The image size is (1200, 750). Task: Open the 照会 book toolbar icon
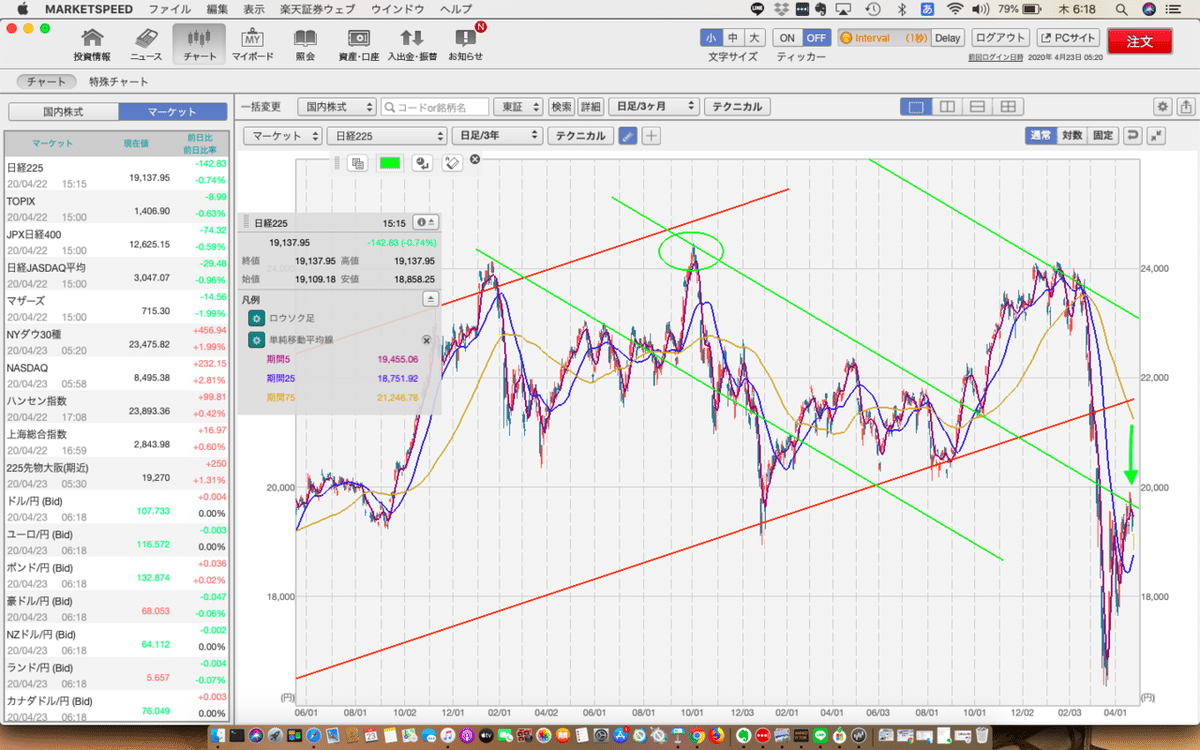(305, 44)
